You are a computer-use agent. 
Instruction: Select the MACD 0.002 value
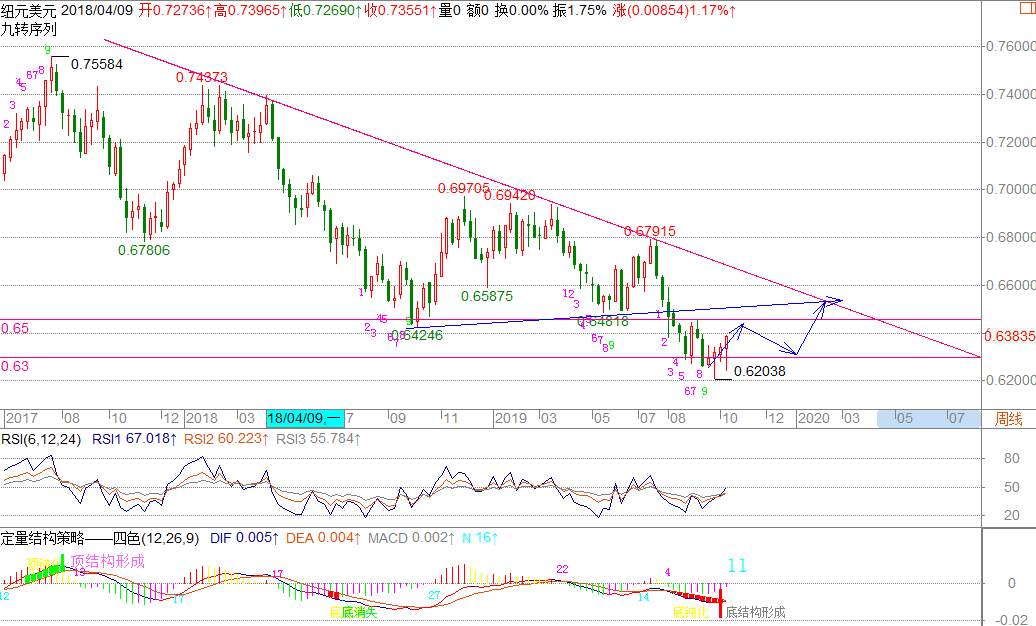pos(412,538)
